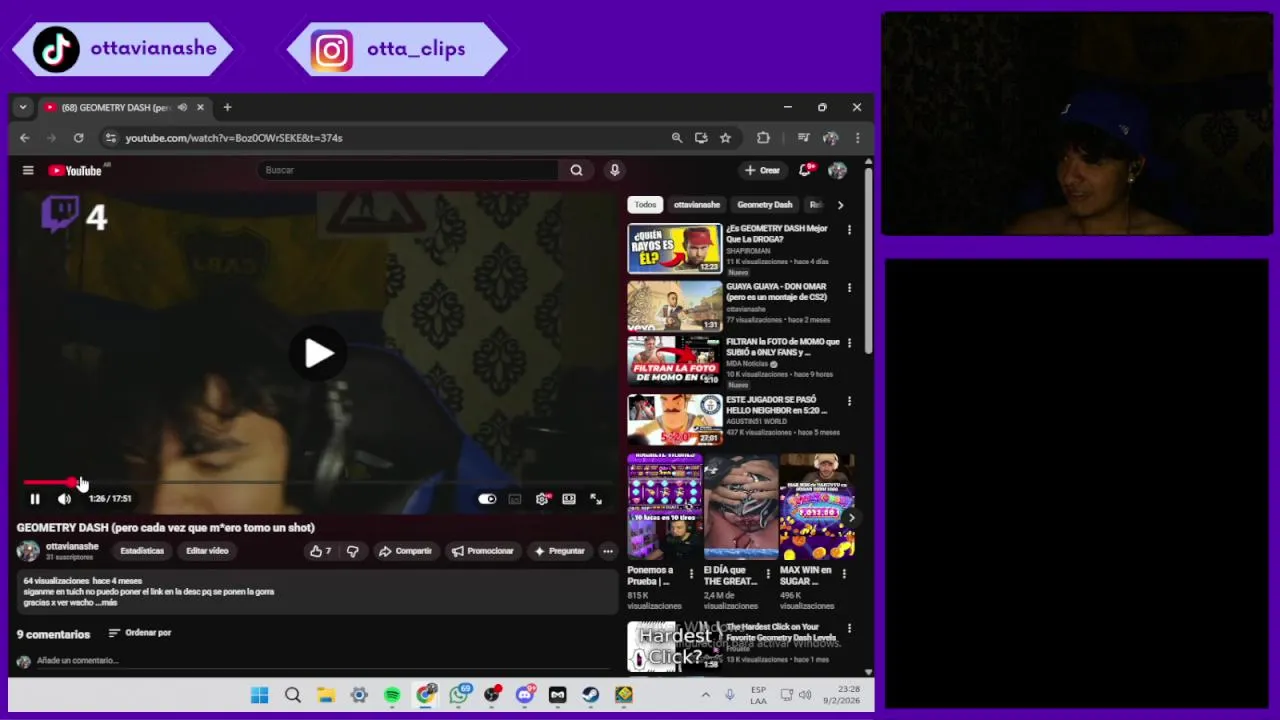This screenshot has width=1280, height=720.
Task: Reload the YouTube page
Action: tap(78, 138)
